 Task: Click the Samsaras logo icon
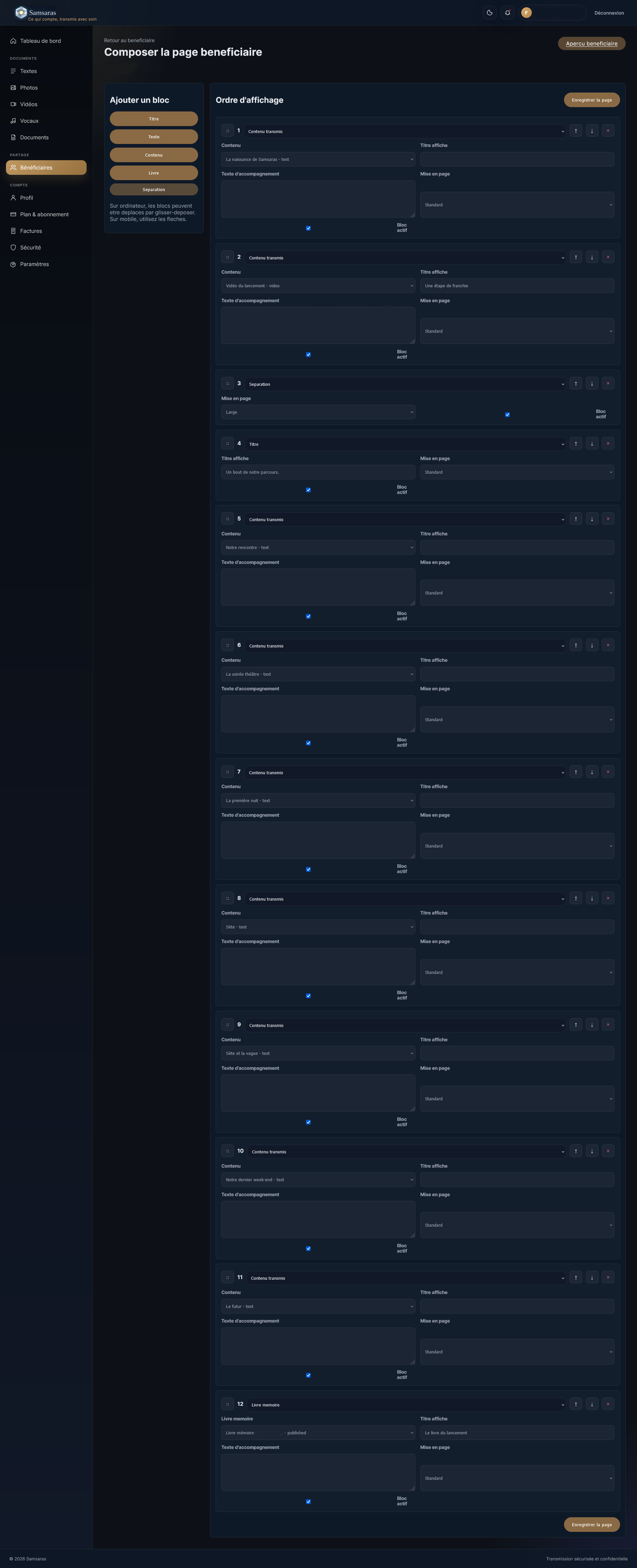21,12
